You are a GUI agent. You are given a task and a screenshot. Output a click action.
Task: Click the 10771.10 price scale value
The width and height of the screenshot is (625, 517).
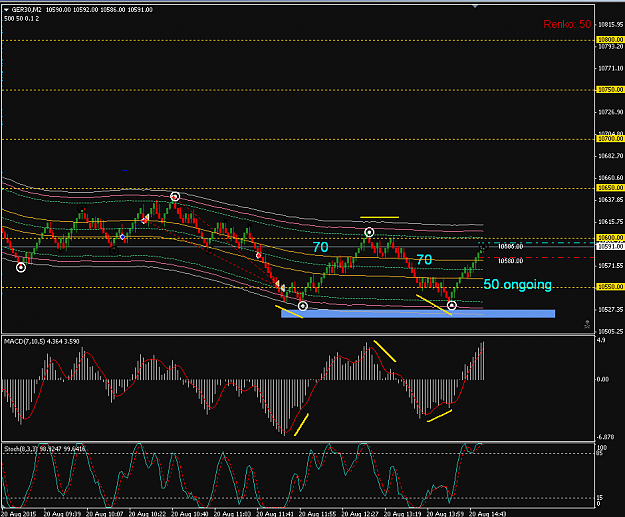tap(611, 69)
